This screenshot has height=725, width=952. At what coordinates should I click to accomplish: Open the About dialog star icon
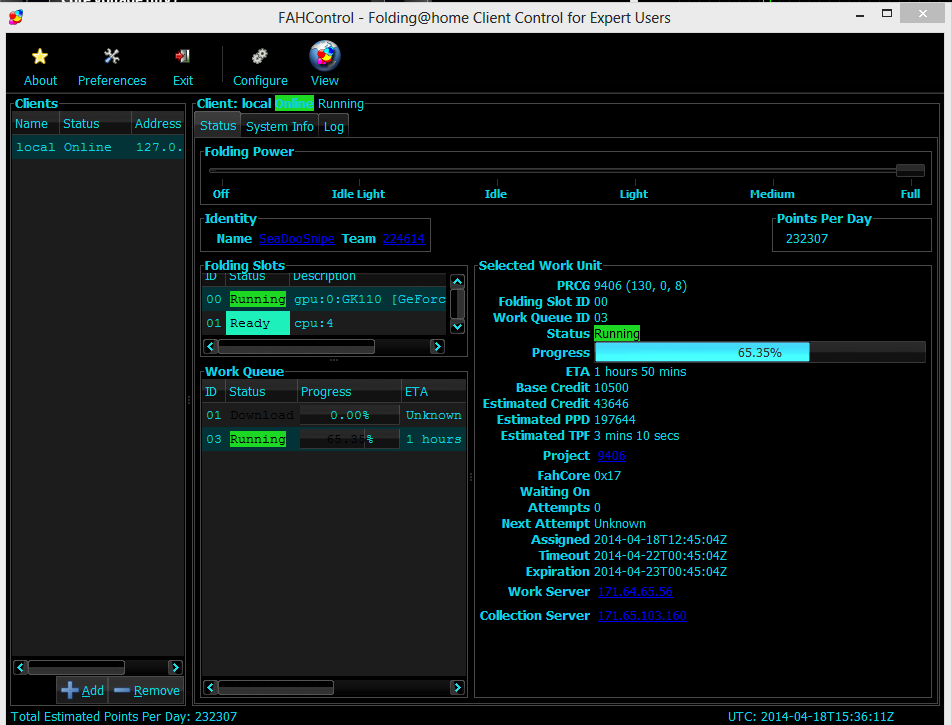click(40, 56)
